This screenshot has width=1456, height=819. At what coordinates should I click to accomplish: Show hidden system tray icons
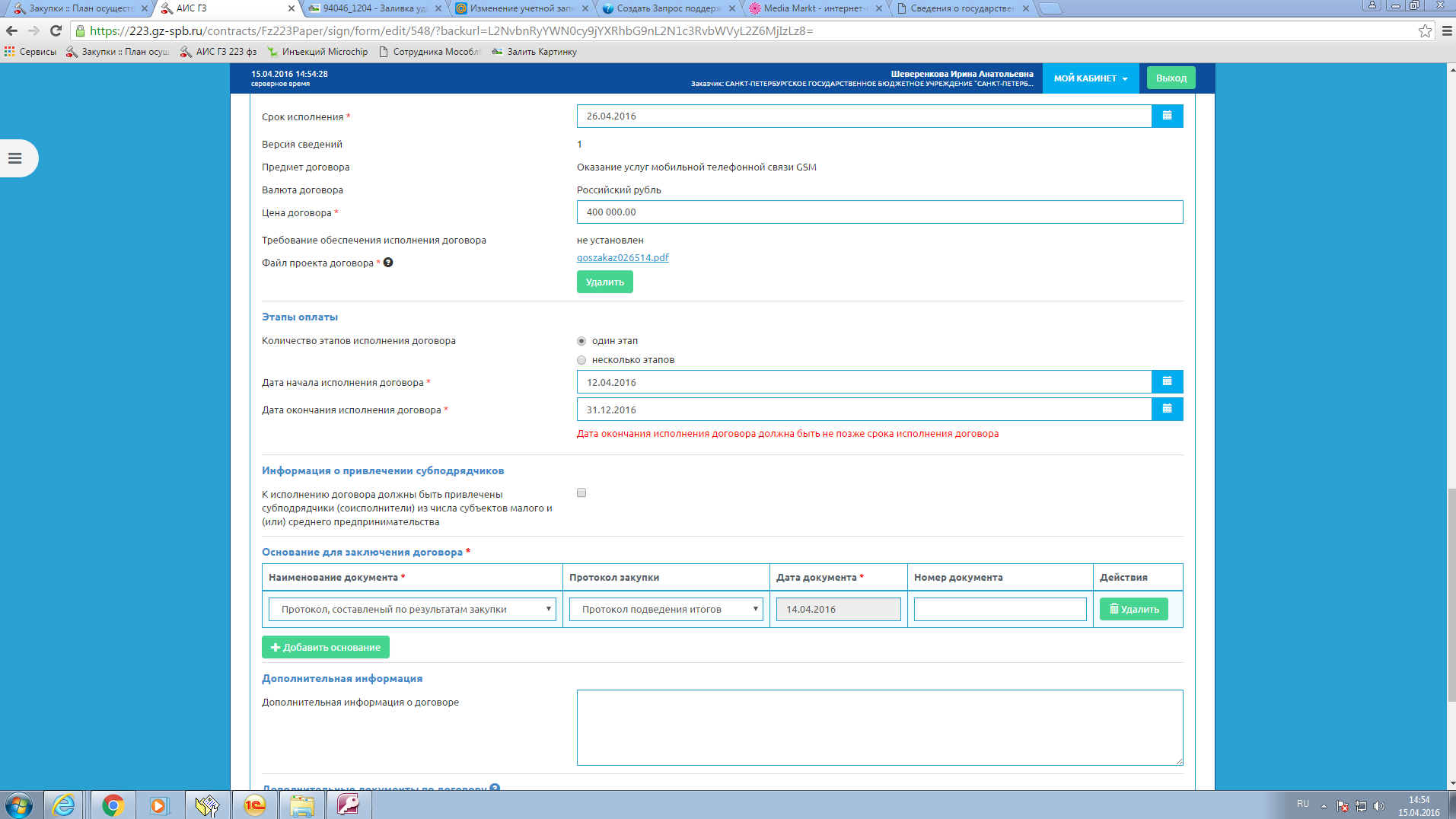(x=1324, y=806)
